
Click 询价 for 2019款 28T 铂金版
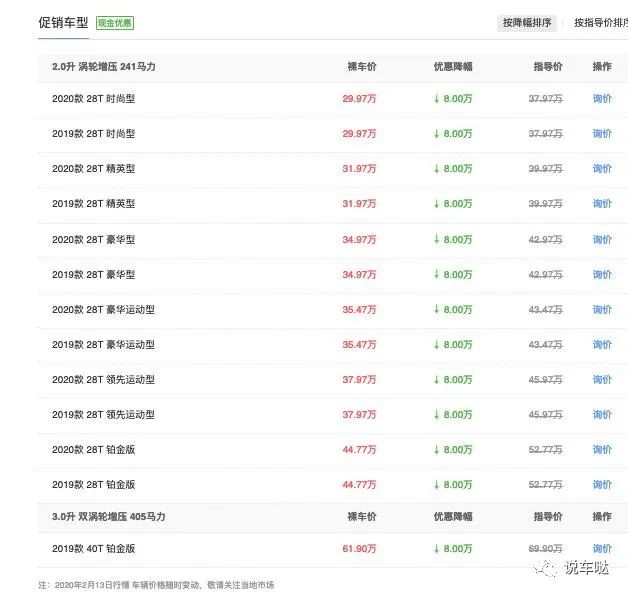tap(602, 485)
